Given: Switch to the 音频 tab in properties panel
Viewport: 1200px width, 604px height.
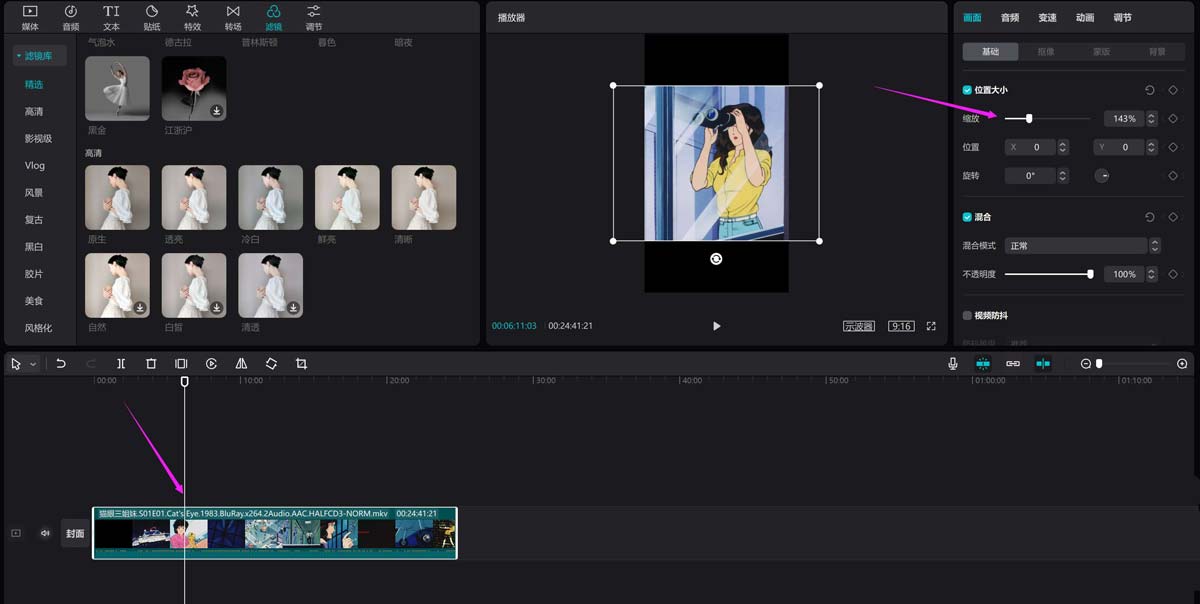Looking at the screenshot, I should point(1010,18).
